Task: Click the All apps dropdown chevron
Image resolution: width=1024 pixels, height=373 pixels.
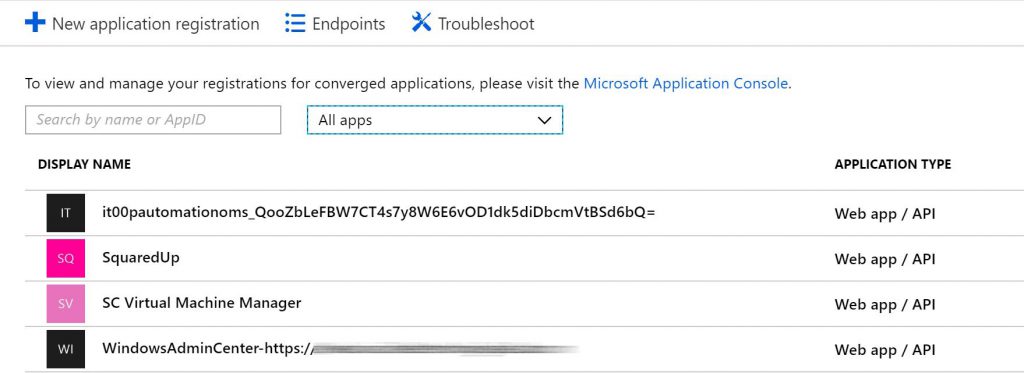Action: coord(544,120)
